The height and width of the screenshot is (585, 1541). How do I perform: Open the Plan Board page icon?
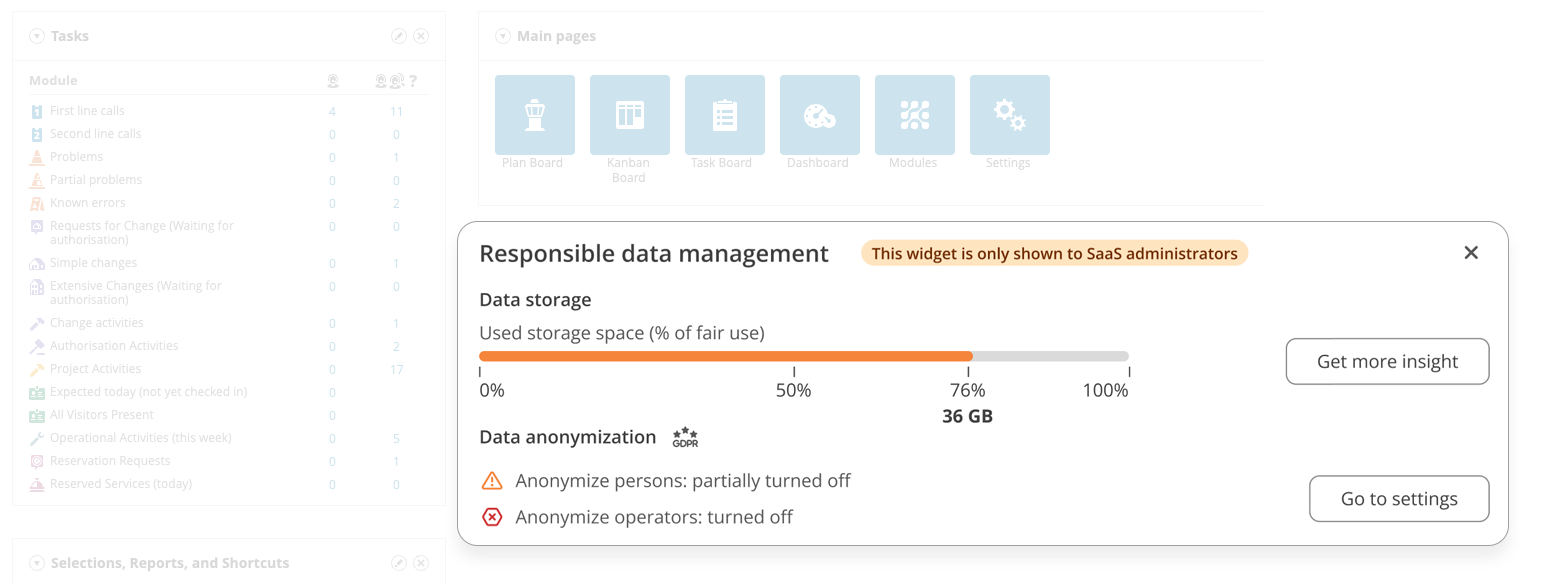click(535, 115)
